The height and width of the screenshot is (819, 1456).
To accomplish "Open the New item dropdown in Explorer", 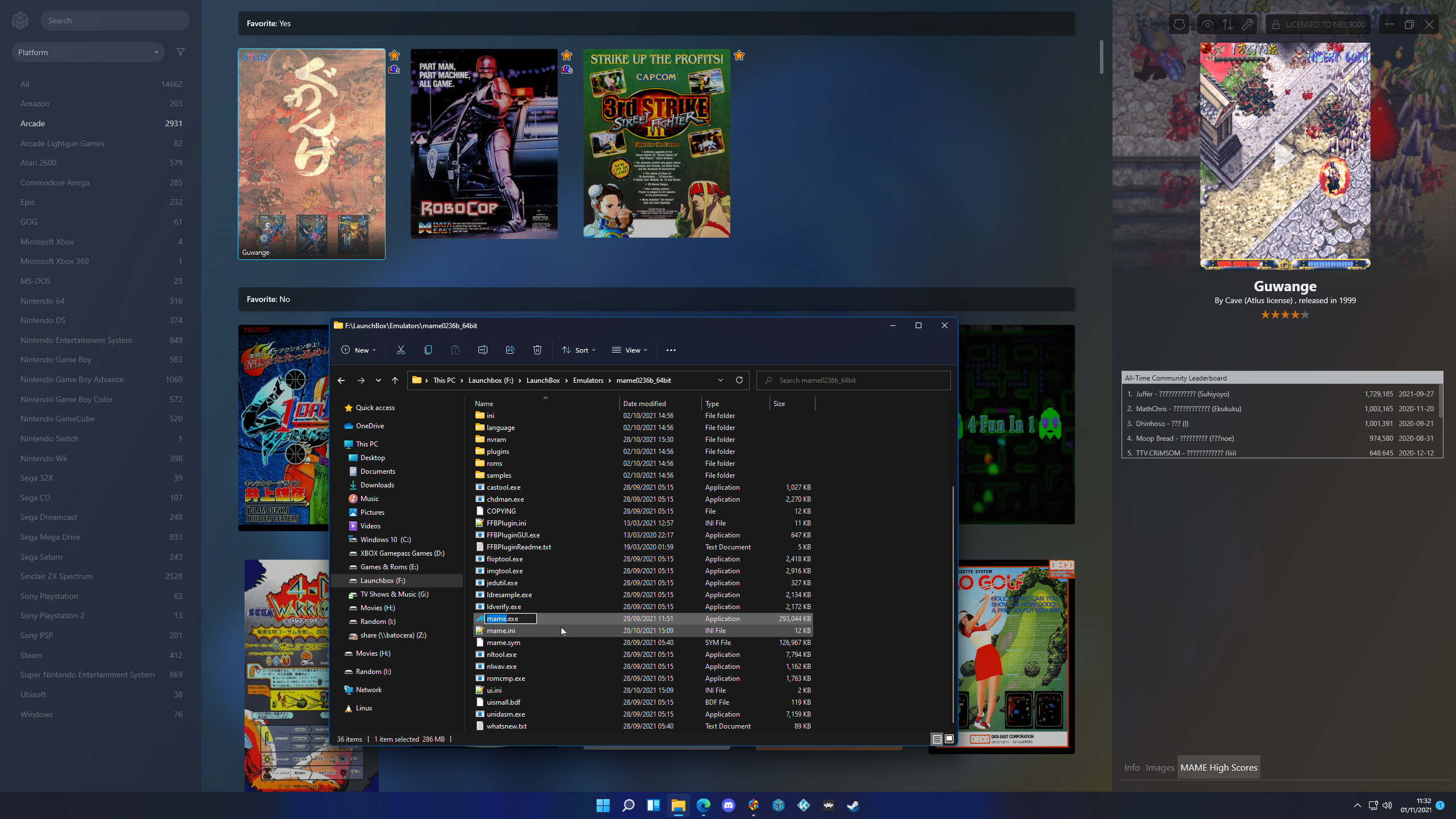I will coord(359,350).
